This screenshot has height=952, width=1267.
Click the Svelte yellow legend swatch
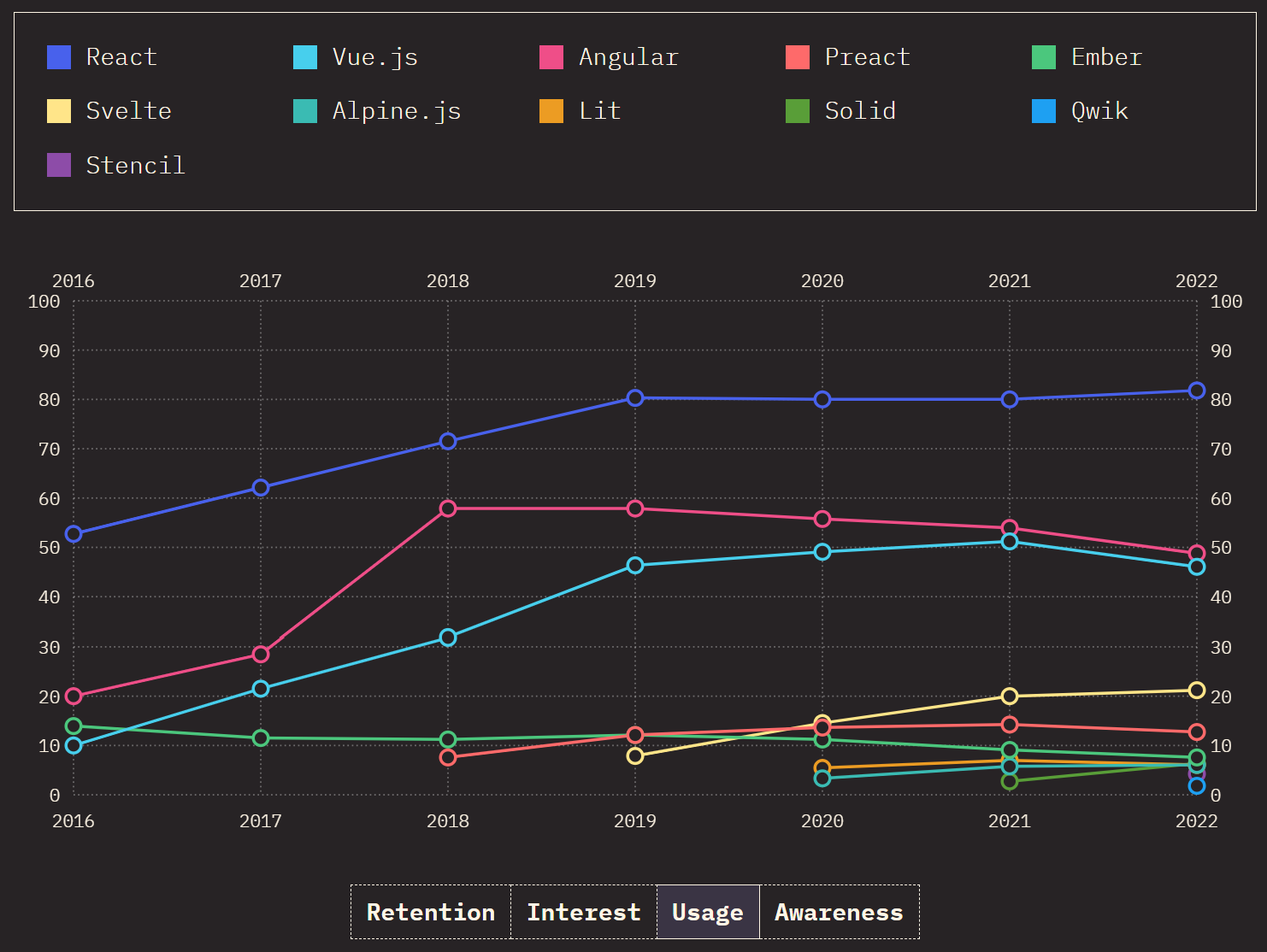pyautogui.click(x=59, y=111)
